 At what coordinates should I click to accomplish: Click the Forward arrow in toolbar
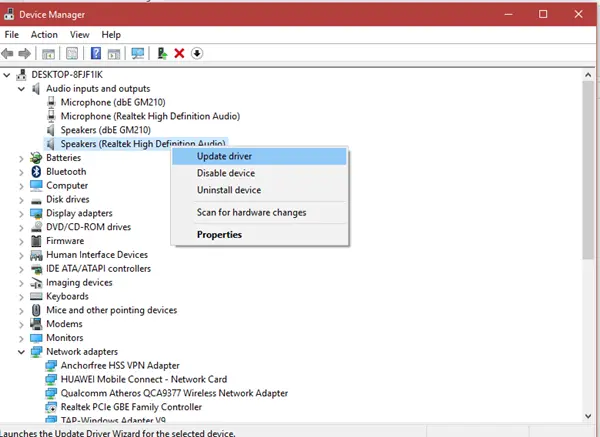(x=24, y=54)
